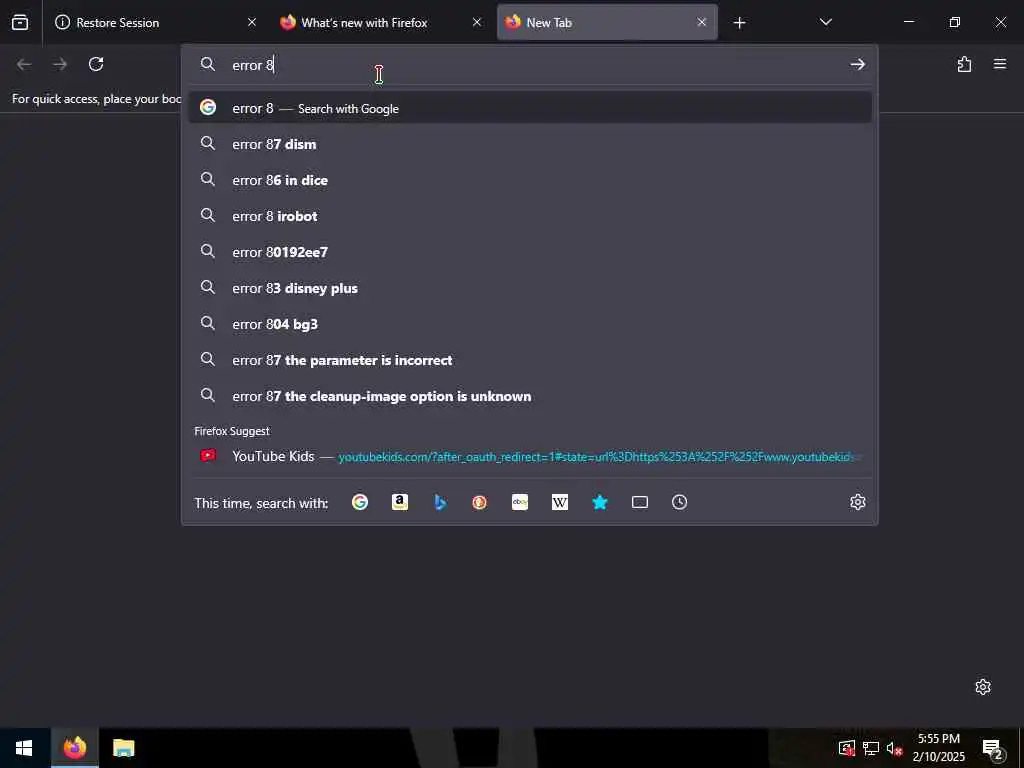Open search settings gear in dropdown
The image size is (1024, 768).
pyautogui.click(x=857, y=502)
